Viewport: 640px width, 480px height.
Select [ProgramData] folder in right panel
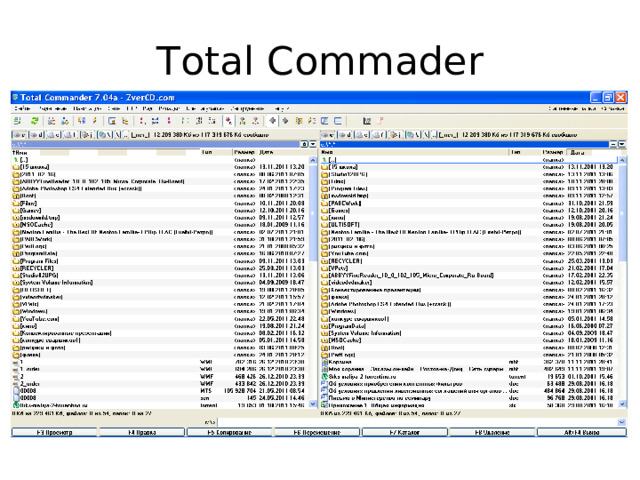point(469,326)
